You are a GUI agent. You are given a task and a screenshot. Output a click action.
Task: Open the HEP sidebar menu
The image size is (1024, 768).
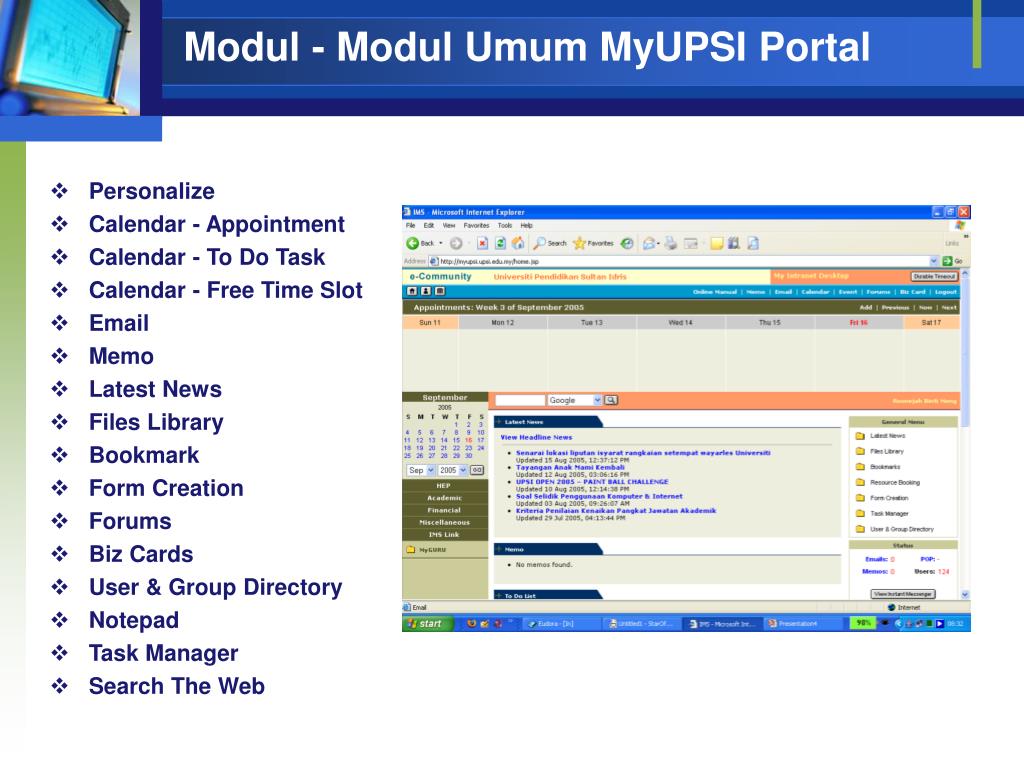tap(445, 485)
